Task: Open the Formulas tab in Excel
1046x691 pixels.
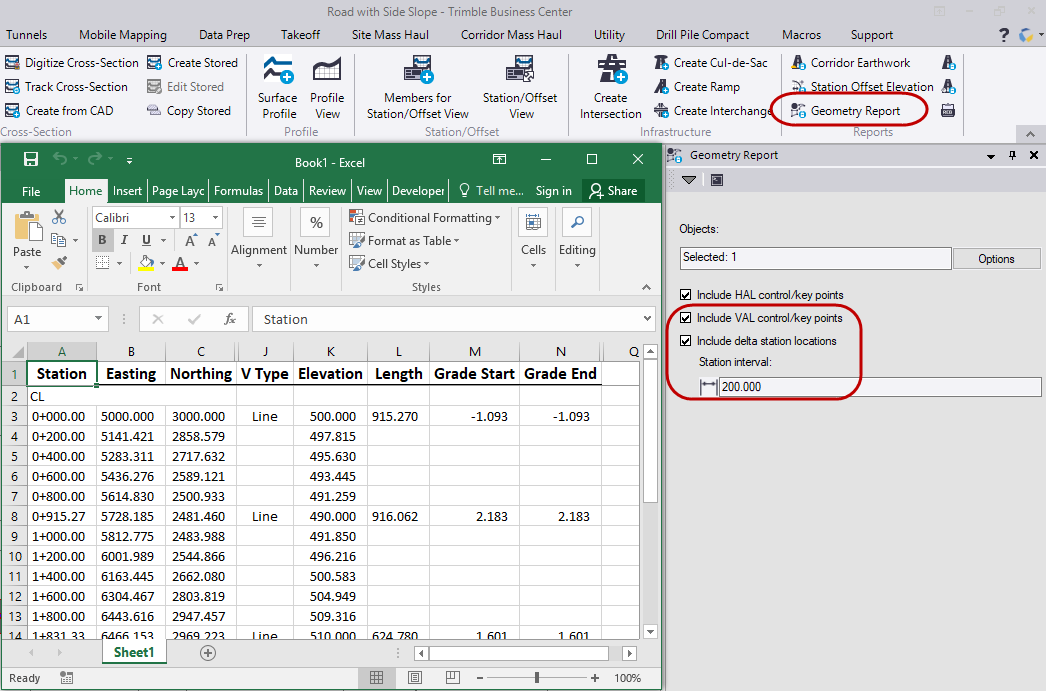Action: tap(238, 191)
